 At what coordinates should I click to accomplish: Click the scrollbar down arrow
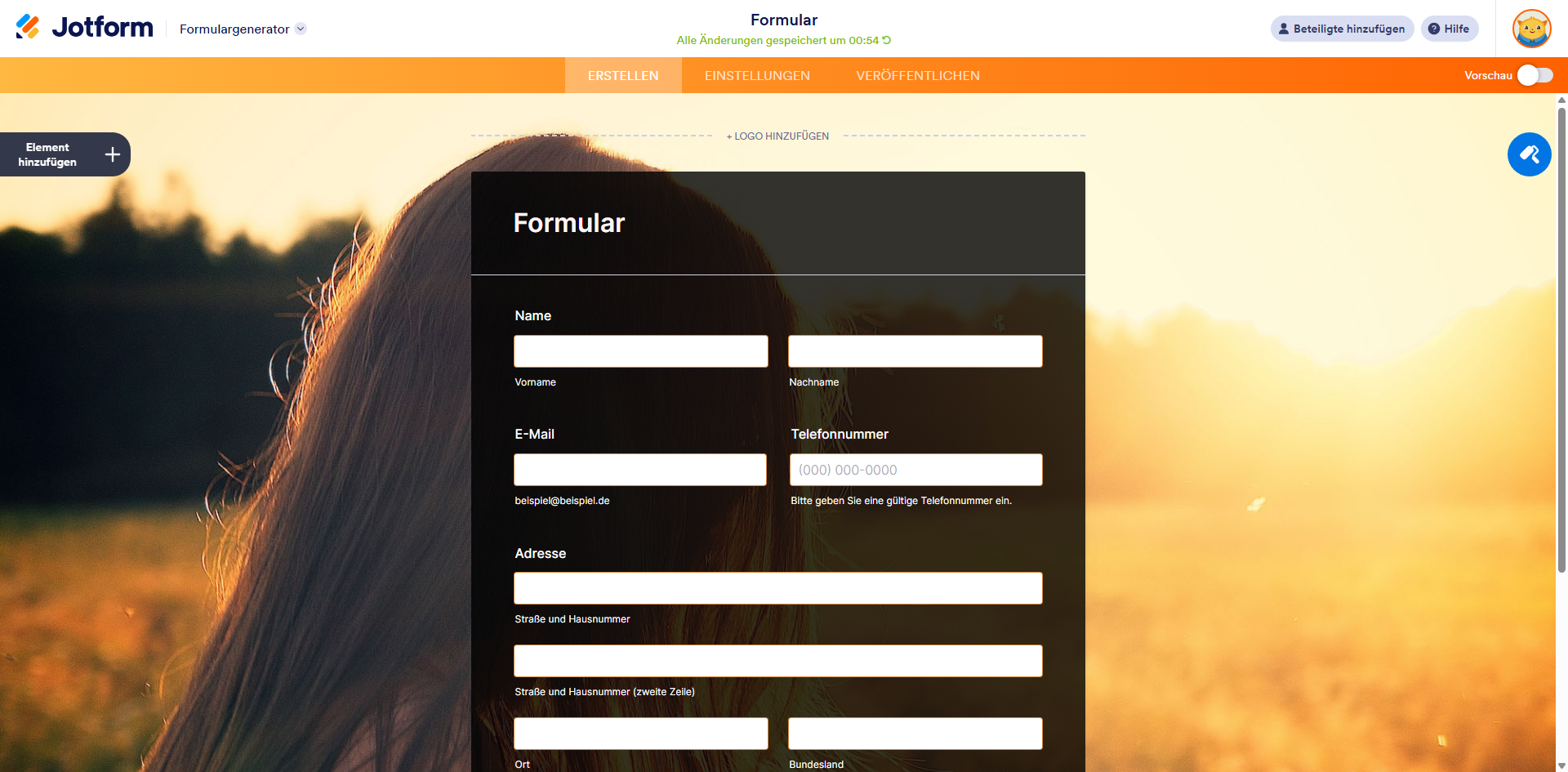(x=1561, y=766)
